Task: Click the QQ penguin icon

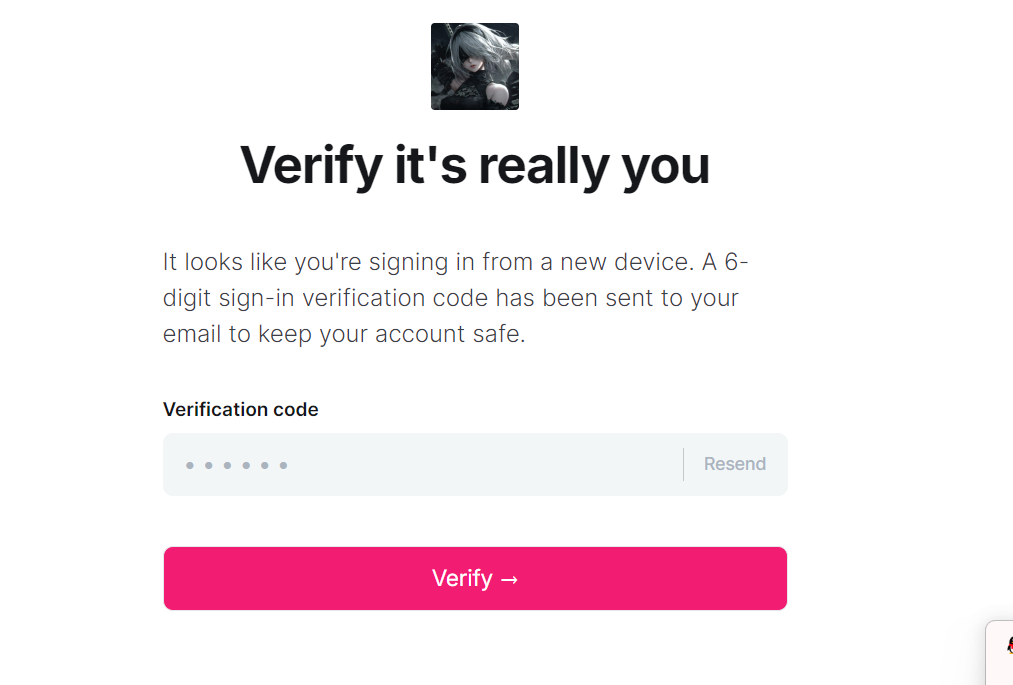Action: point(1008,646)
